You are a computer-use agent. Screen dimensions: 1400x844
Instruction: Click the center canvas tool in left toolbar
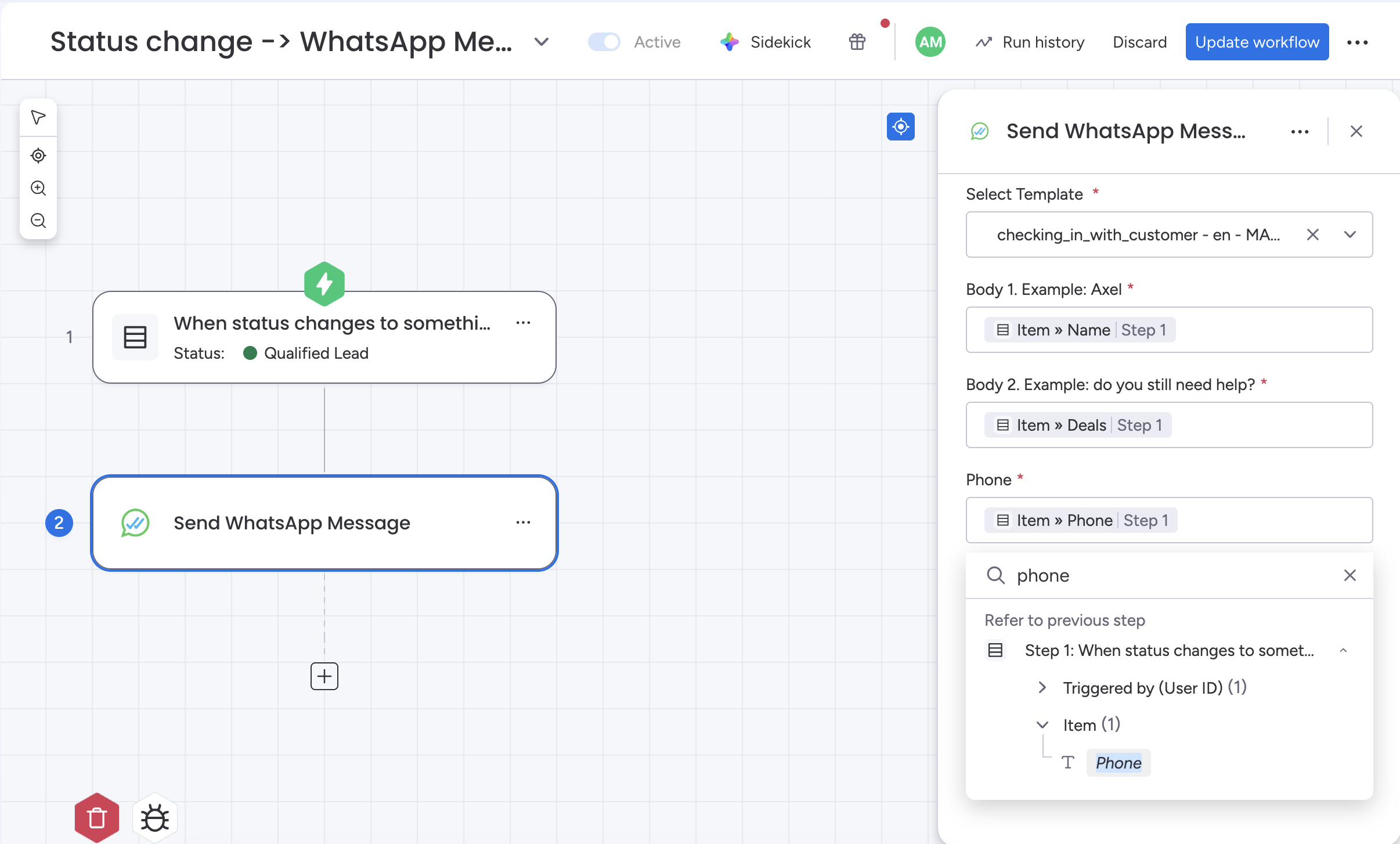[38, 156]
